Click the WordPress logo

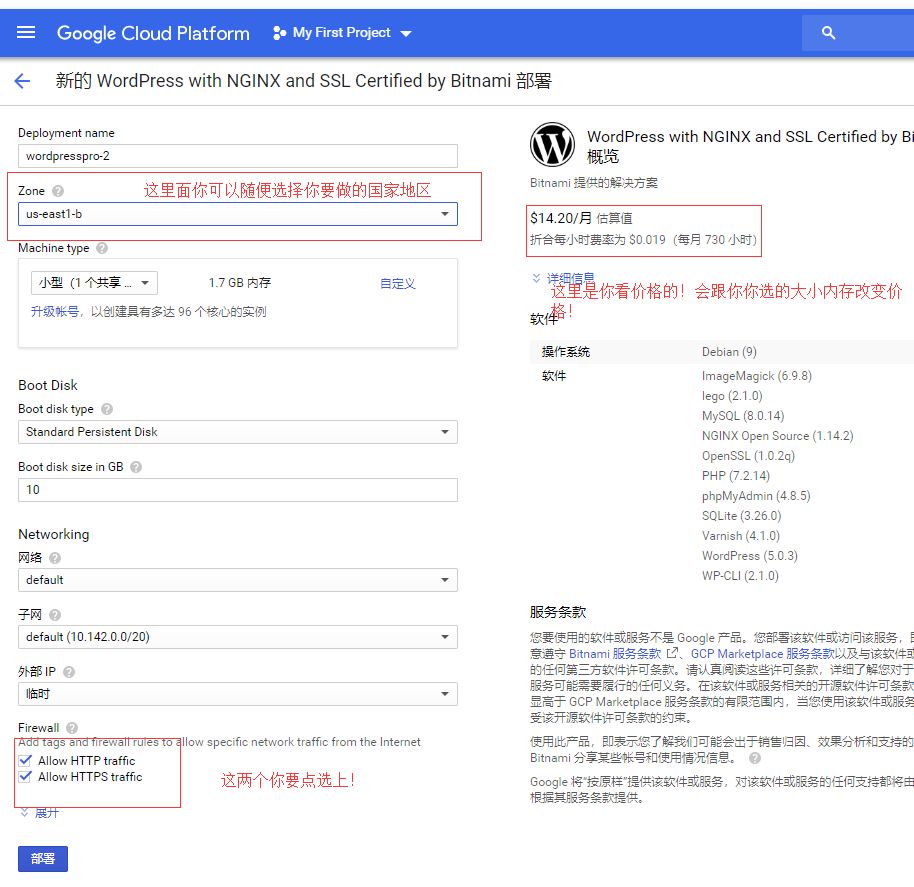(552, 145)
